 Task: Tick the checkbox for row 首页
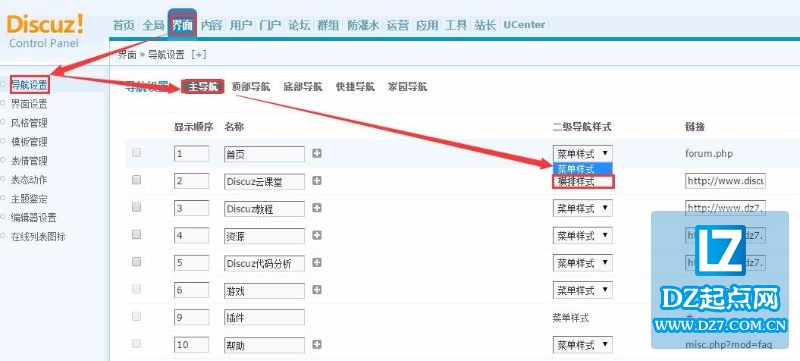[136, 152]
